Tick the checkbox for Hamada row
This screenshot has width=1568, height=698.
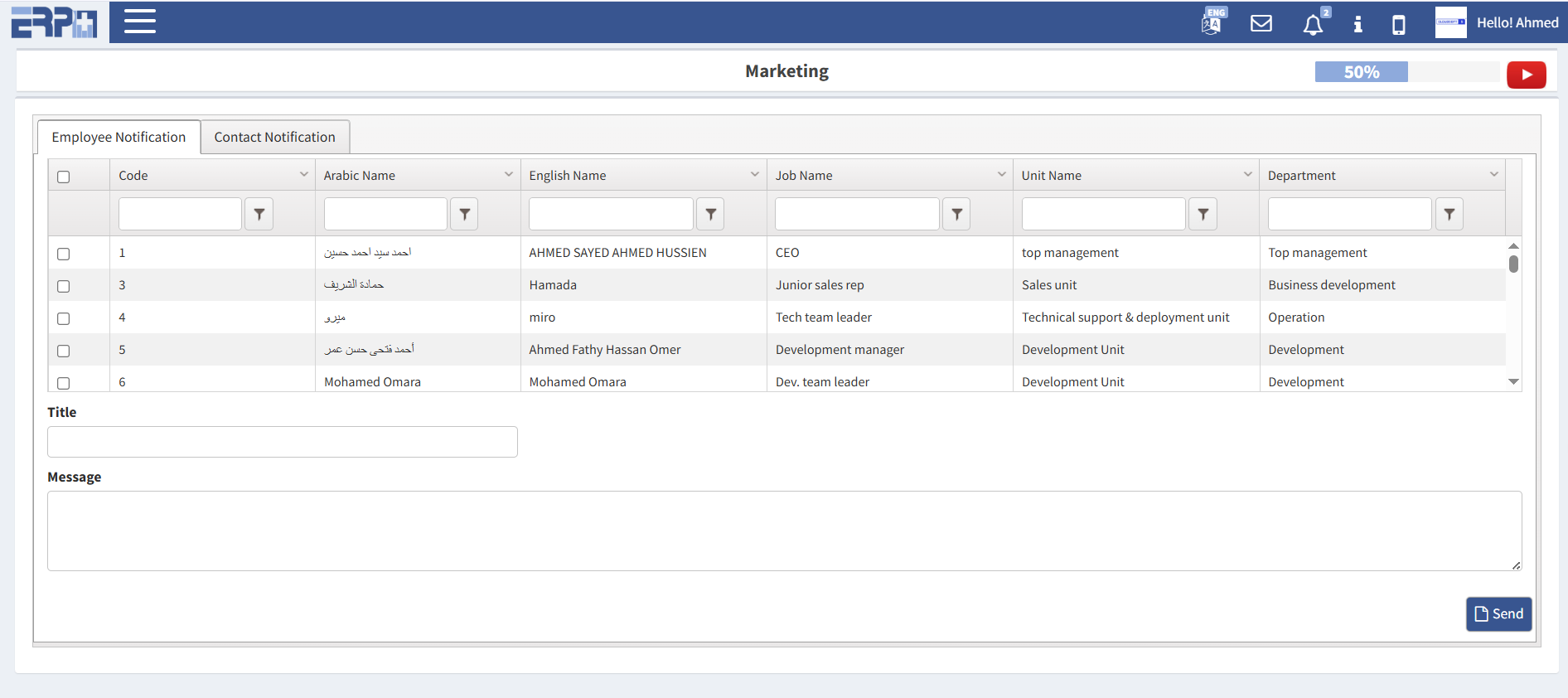click(x=64, y=286)
